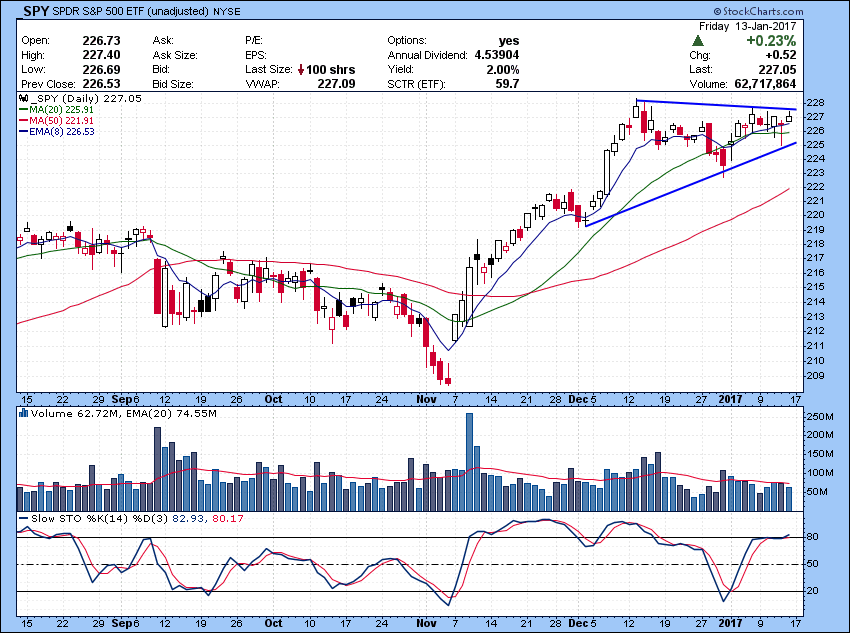The height and width of the screenshot is (633, 850).
Task: Click the High value 227.40
Action: tap(101, 55)
